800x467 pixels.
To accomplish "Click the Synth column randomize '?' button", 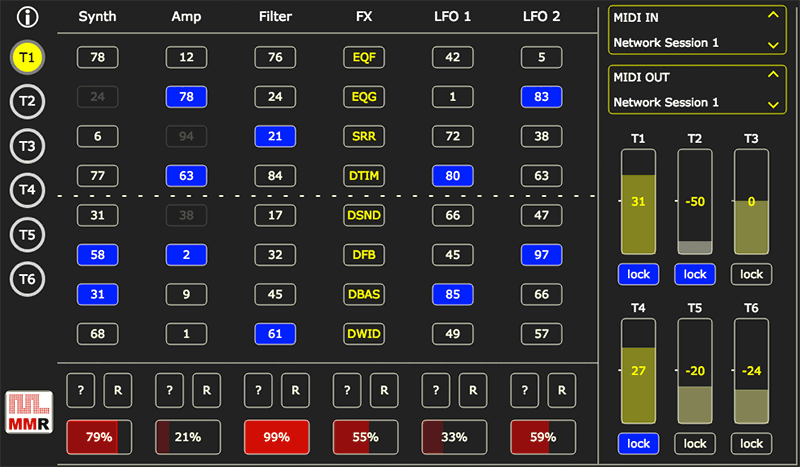I will click(x=81, y=391).
